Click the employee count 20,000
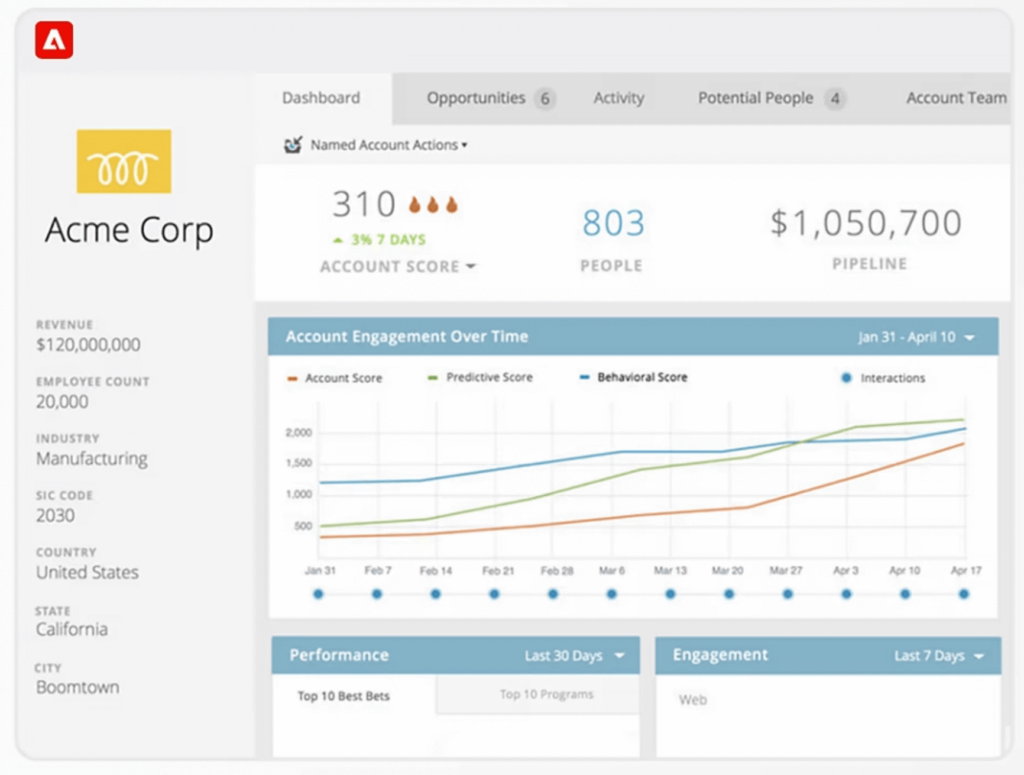Screen dimensions: 1024x775 click(62, 402)
